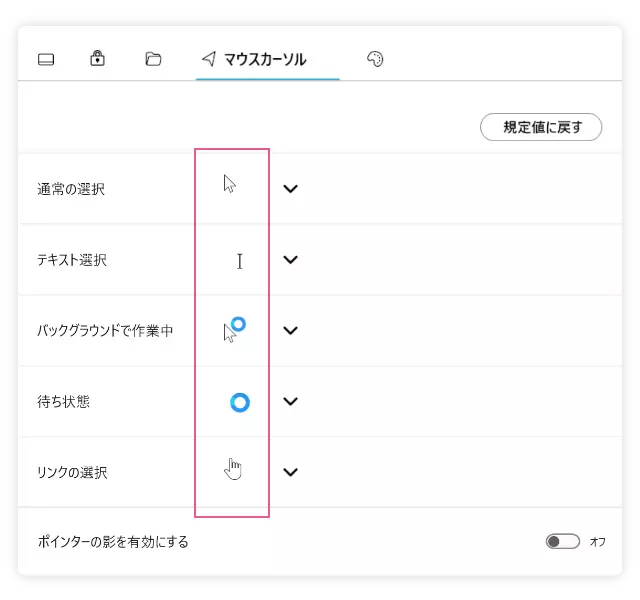Expand the 待ち状態 cursor dropdown
640x600 pixels.
[x=290, y=401]
